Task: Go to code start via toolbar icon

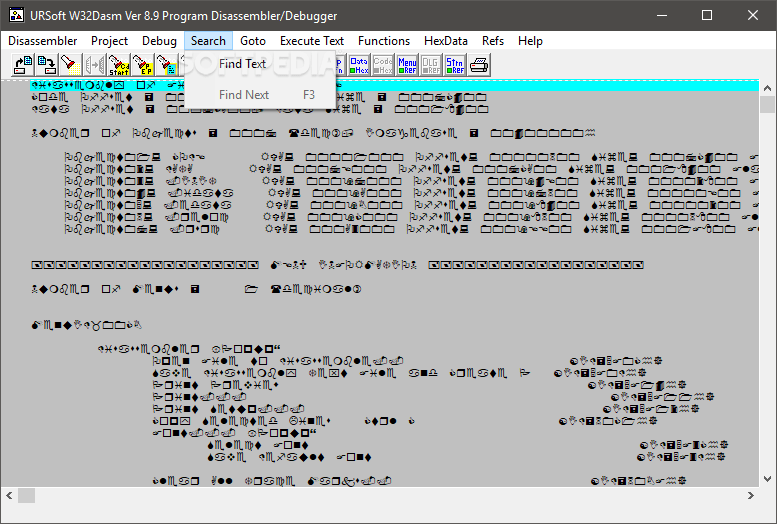Action: click(119, 65)
